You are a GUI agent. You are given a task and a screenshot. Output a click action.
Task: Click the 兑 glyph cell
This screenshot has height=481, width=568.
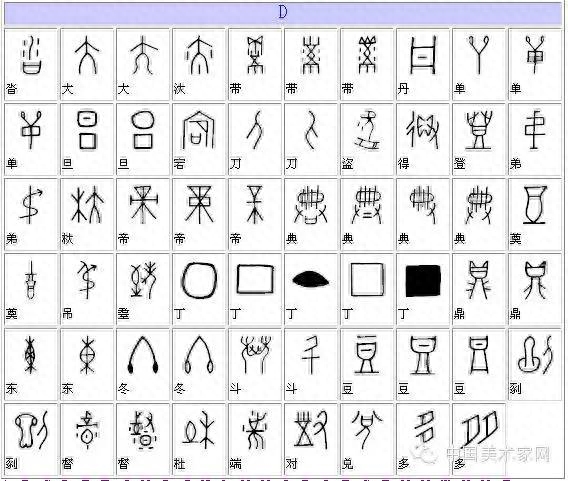click(x=367, y=439)
